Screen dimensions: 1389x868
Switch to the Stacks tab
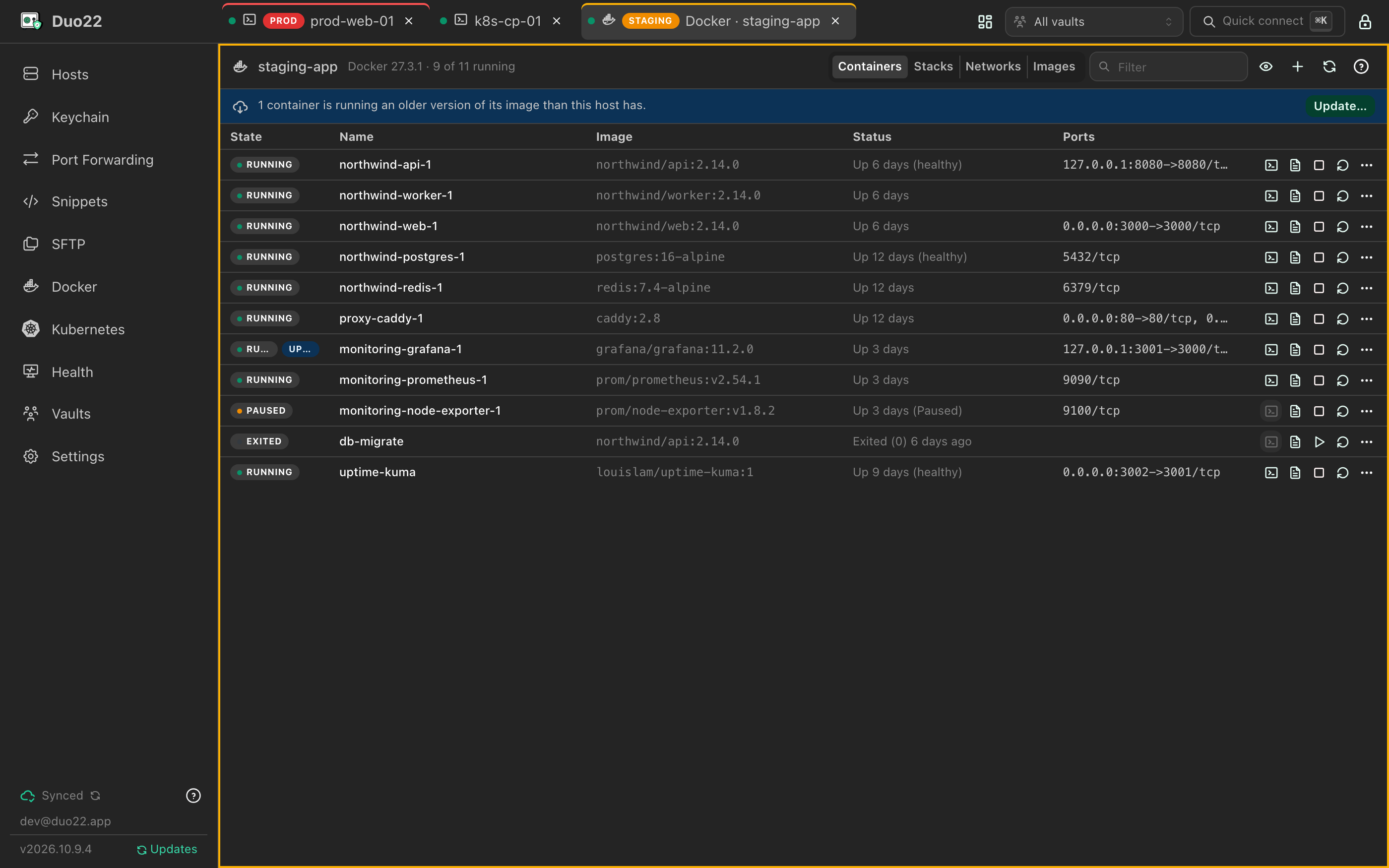933,66
